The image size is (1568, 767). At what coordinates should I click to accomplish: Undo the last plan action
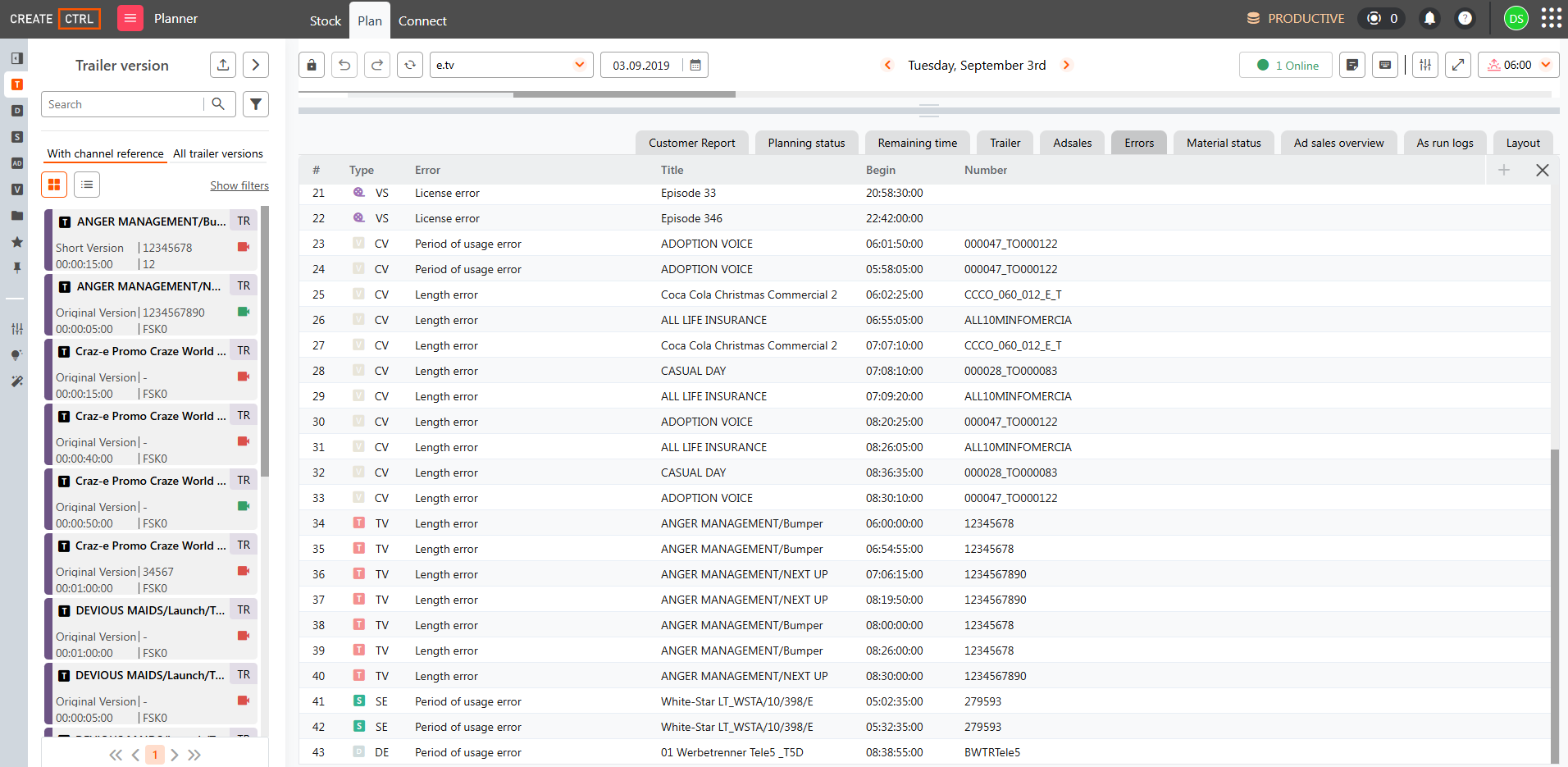(x=344, y=65)
